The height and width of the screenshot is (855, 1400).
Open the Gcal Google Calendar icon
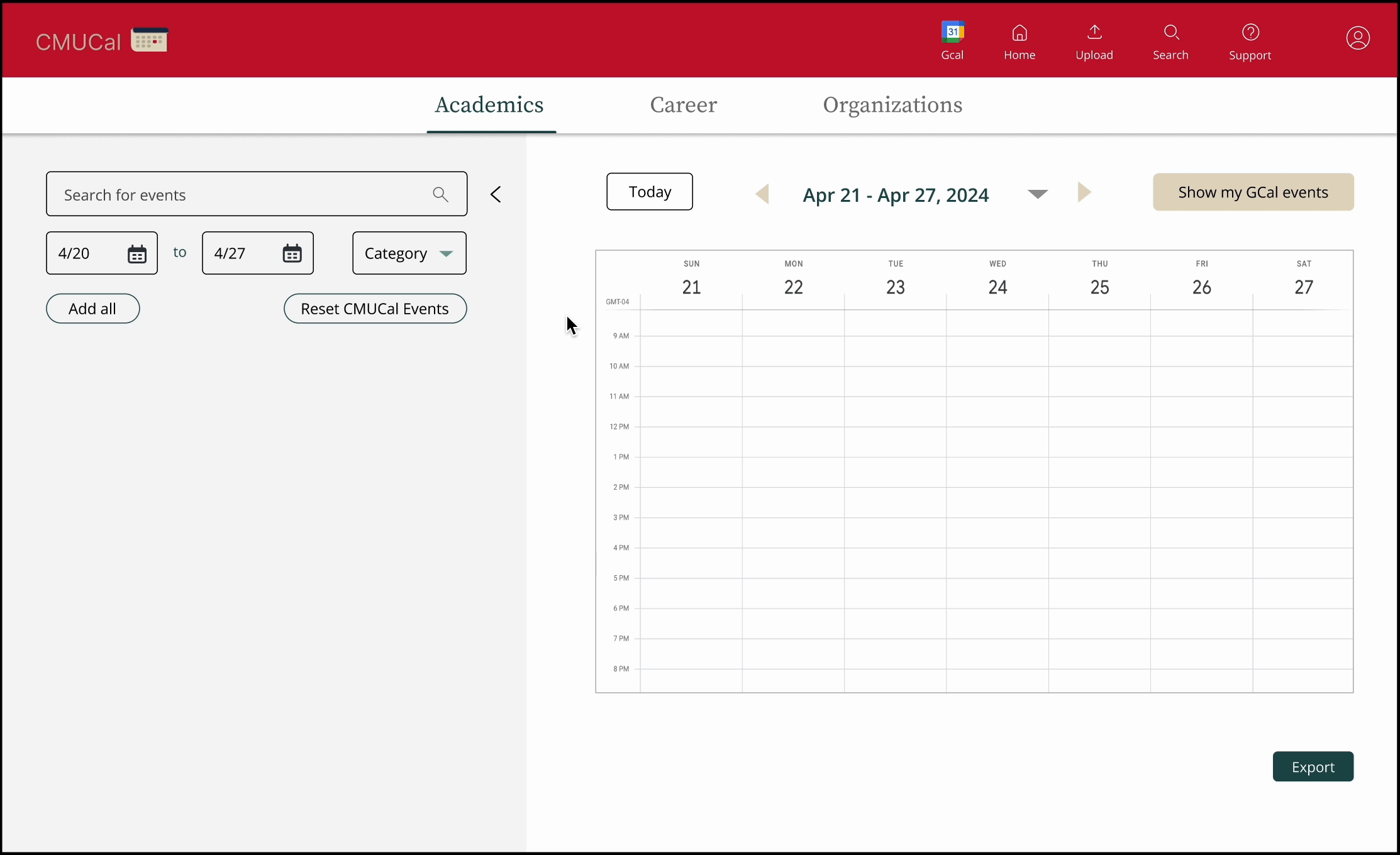coord(952,32)
